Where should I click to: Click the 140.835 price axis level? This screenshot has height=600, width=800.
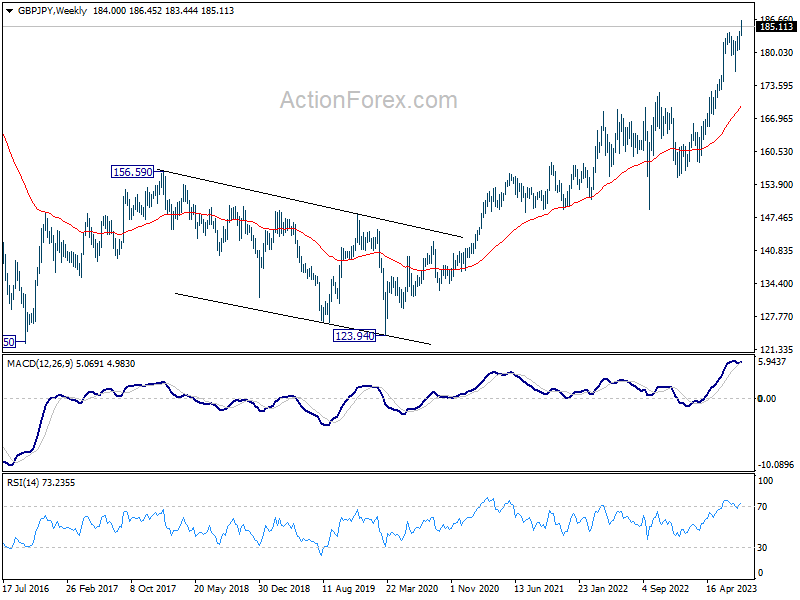776,251
